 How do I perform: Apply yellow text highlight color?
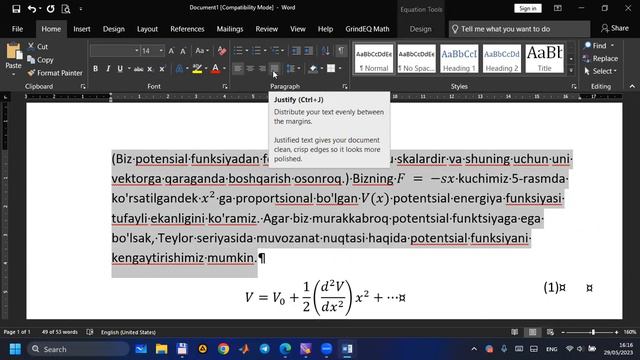coord(197,69)
